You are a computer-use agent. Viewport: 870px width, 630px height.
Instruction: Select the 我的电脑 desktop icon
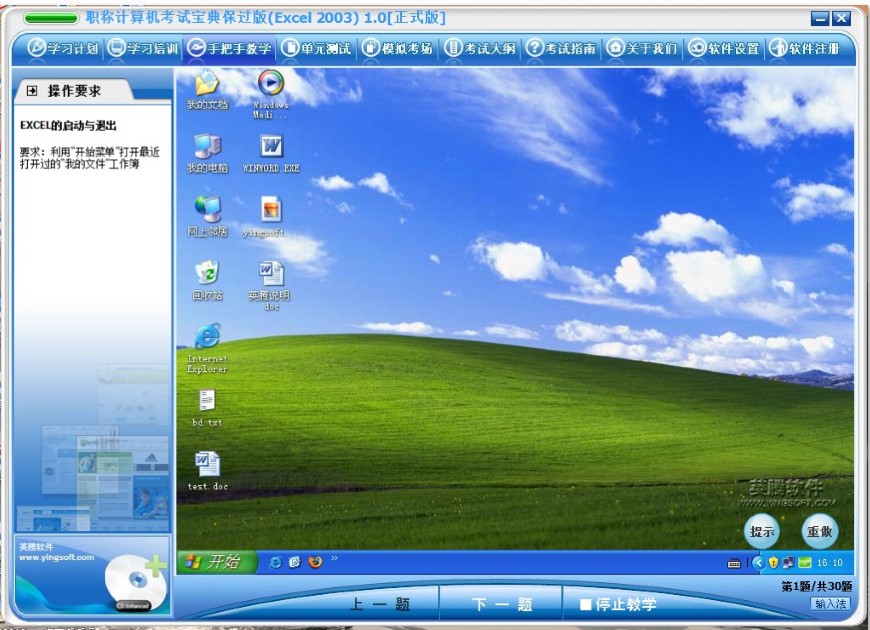207,154
